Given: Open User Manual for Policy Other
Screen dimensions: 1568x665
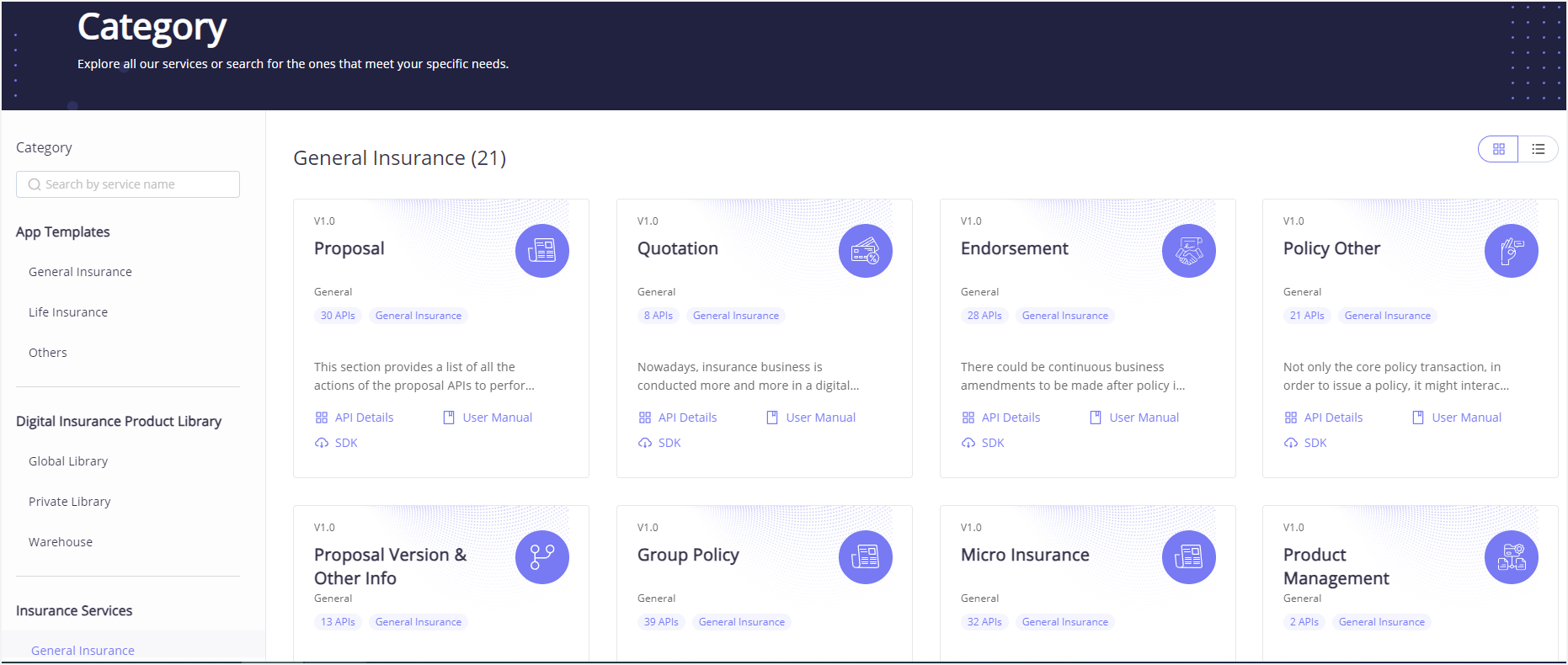Looking at the screenshot, I should 1457,418.
